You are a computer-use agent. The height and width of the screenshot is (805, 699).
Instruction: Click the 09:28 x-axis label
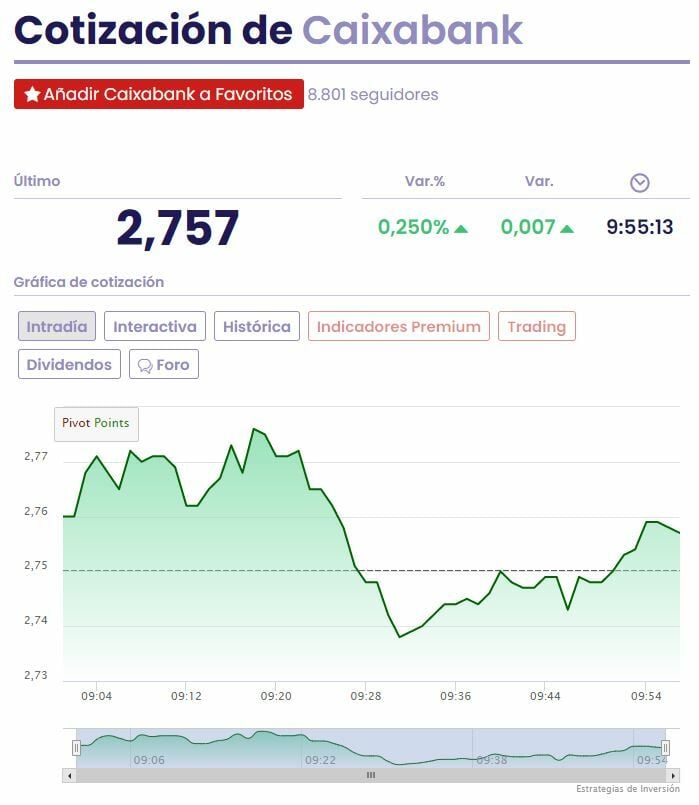[366, 696]
